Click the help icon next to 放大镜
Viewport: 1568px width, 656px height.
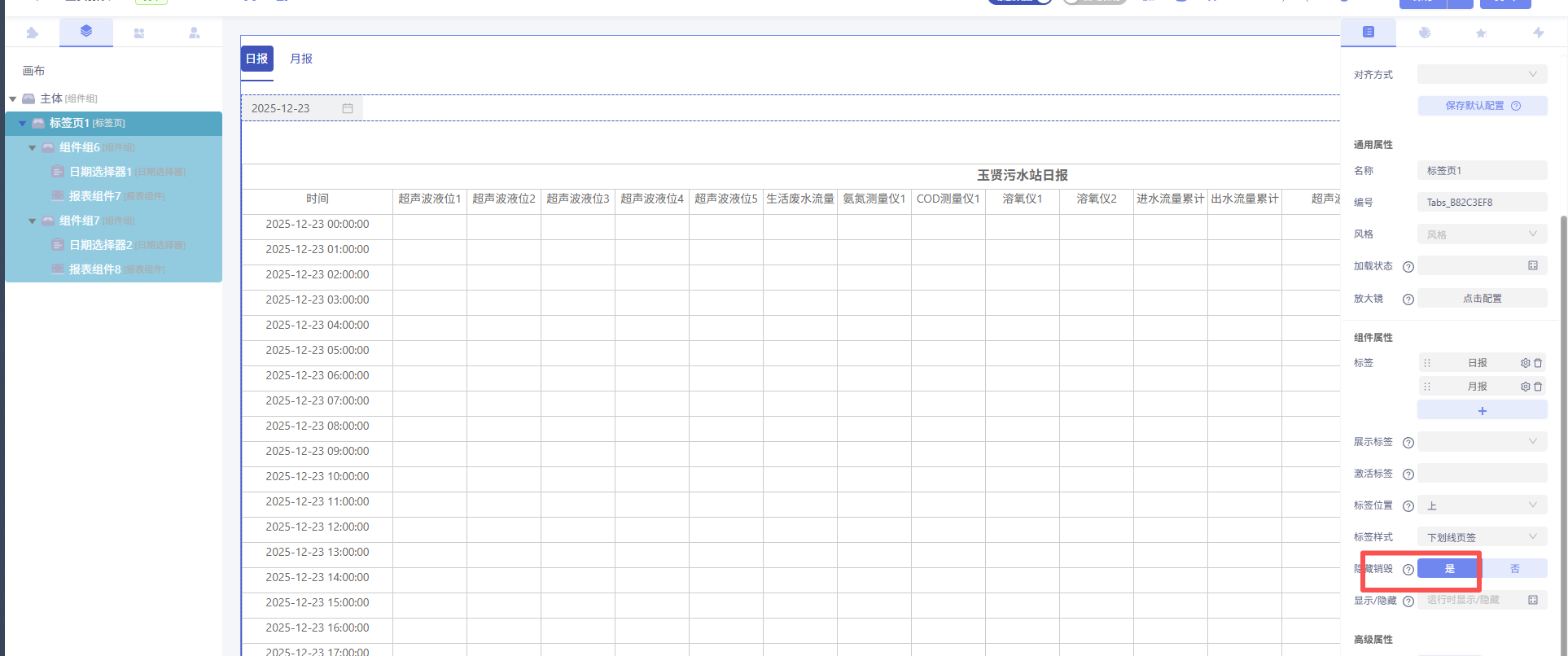click(x=1408, y=300)
